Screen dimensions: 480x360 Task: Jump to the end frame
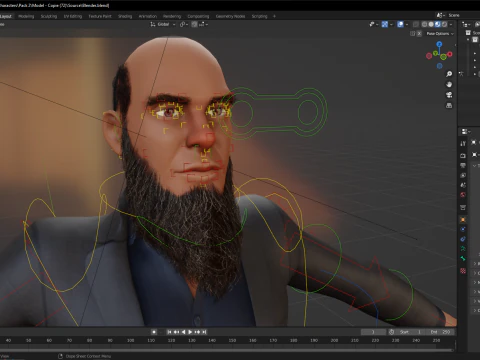click(x=204, y=332)
